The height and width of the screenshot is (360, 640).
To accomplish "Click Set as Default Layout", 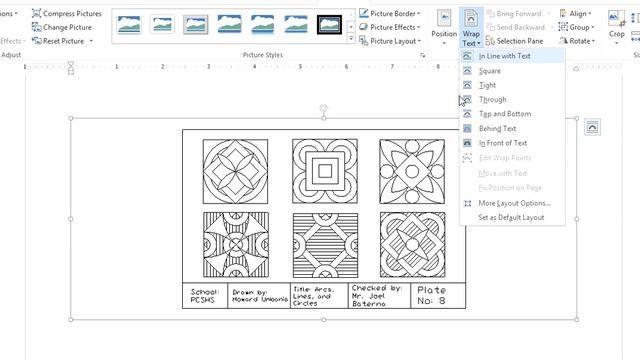I will coord(512,217).
